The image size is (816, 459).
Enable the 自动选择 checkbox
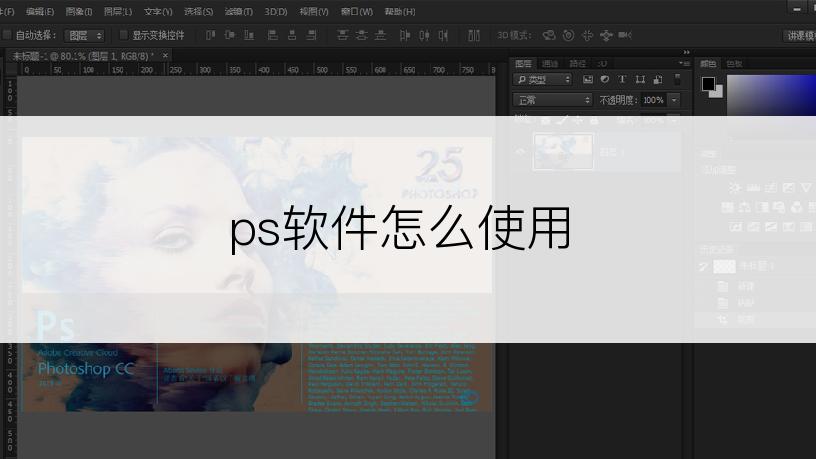coord(8,35)
